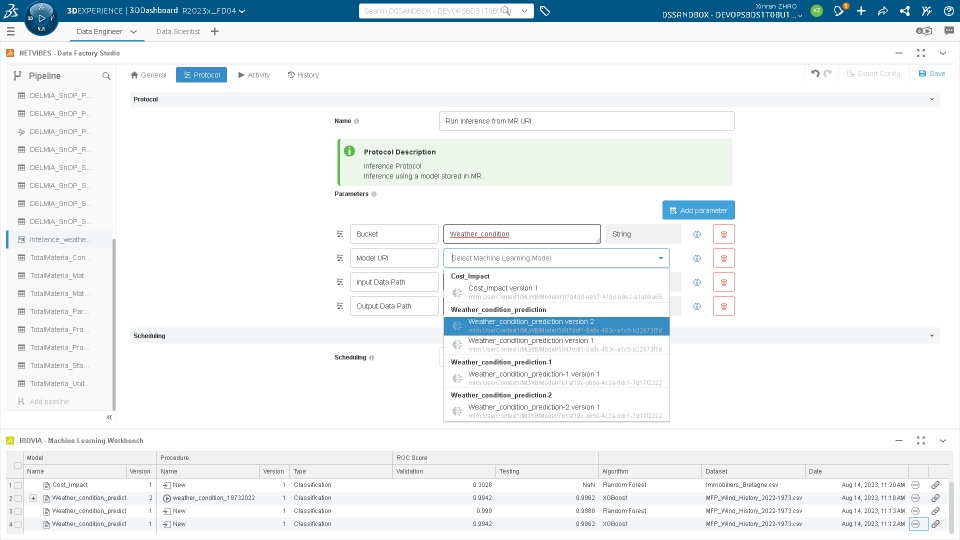Select the Inference_weathe... pipeline item

[59, 239]
